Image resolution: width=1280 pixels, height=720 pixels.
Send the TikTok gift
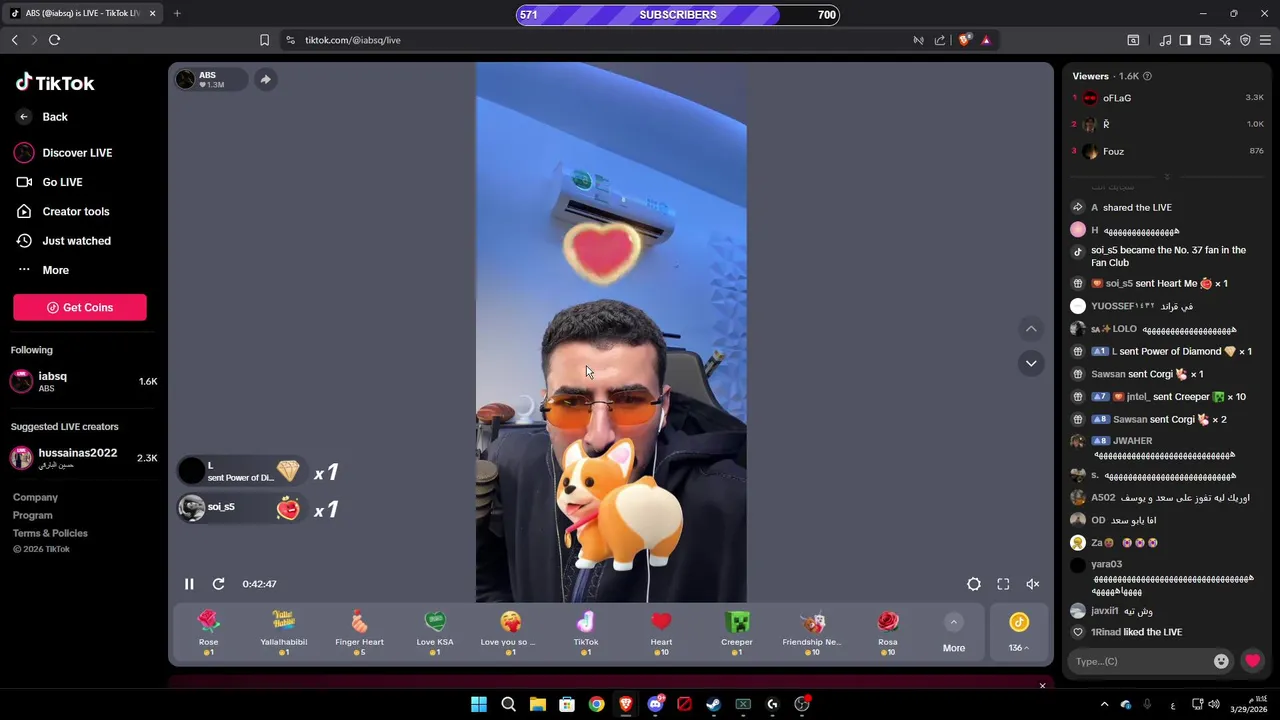[586, 633]
